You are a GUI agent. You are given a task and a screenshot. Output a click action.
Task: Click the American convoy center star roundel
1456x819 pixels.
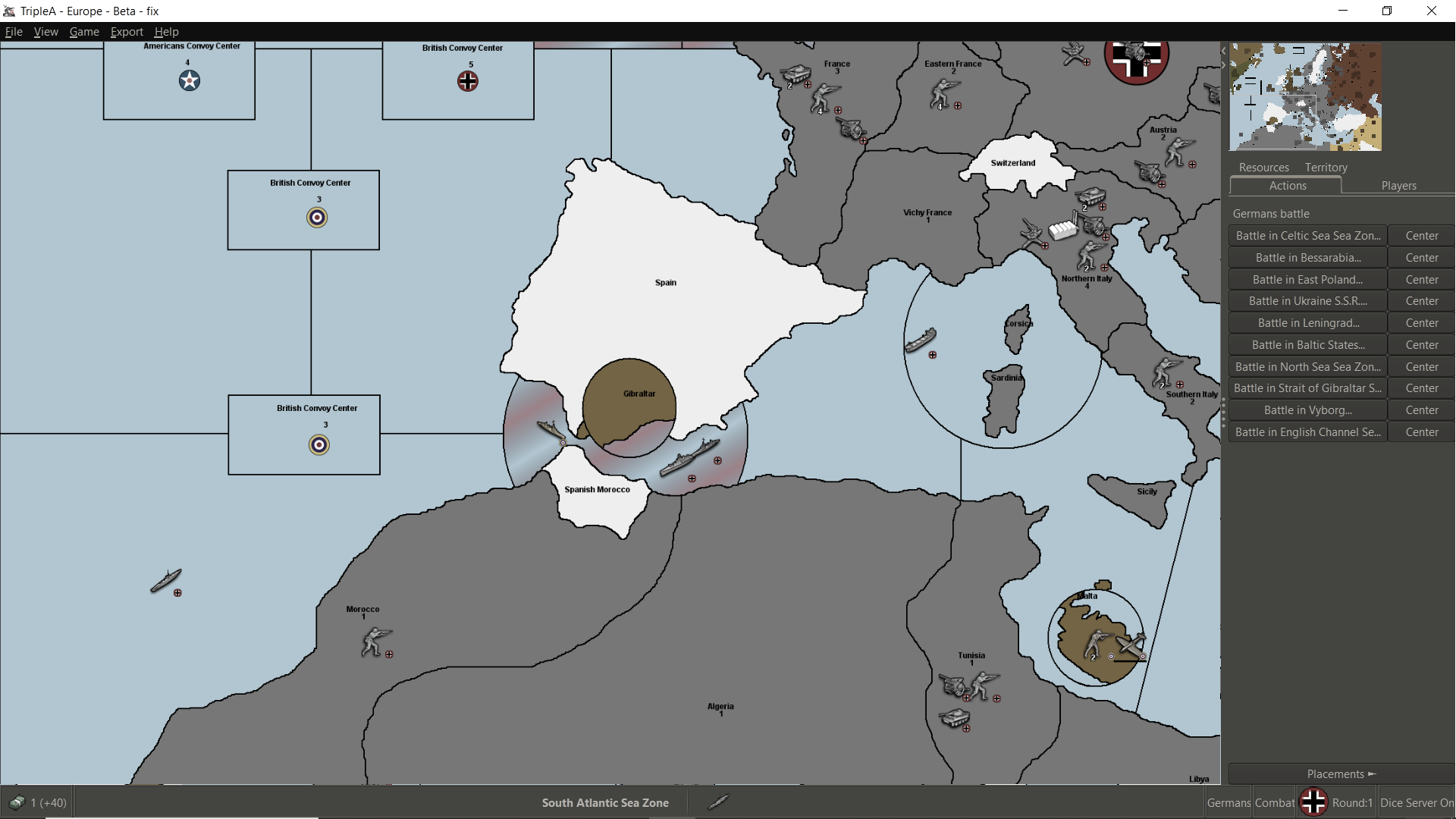click(x=189, y=80)
